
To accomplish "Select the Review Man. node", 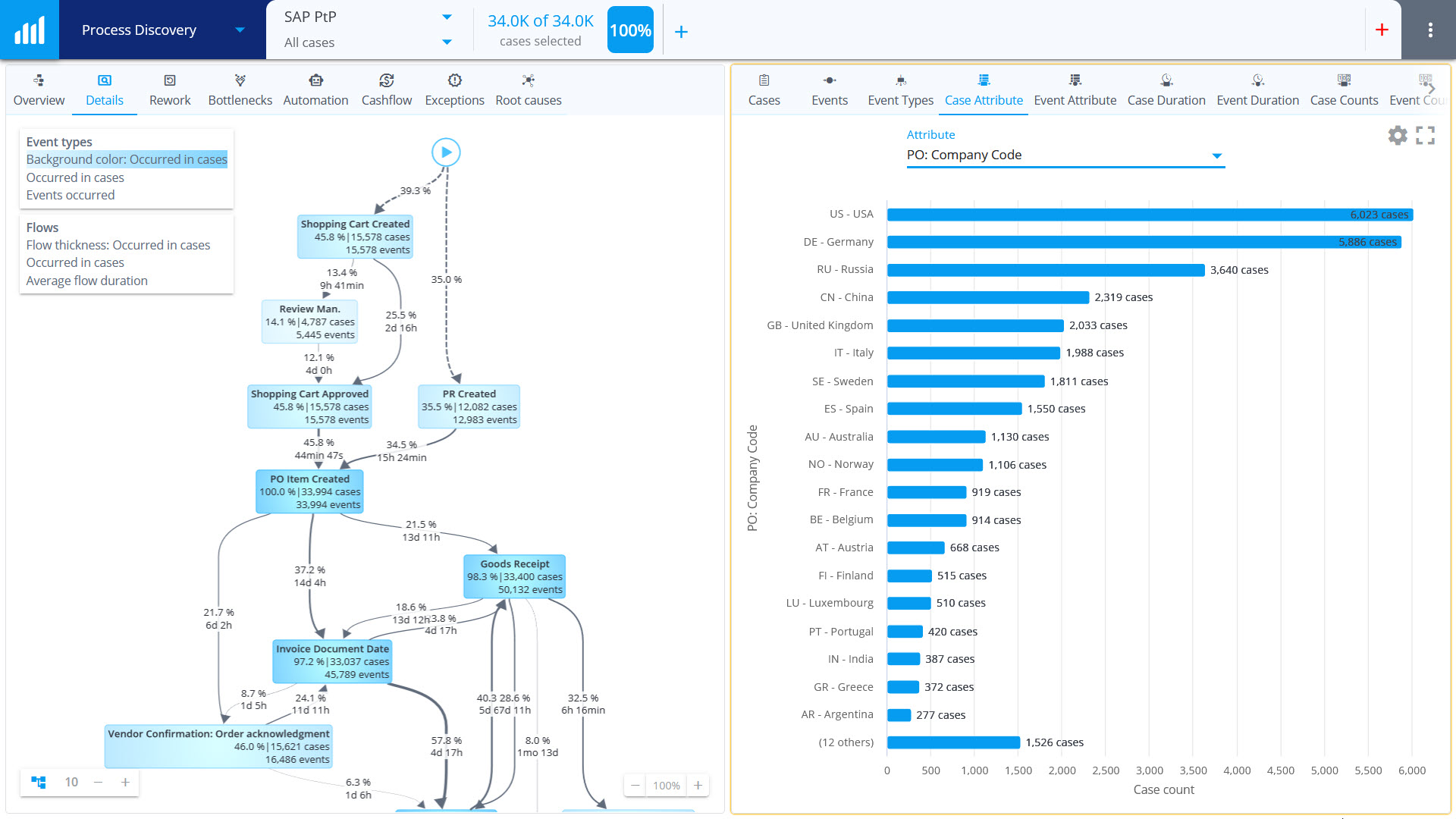I will tap(309, 322).
